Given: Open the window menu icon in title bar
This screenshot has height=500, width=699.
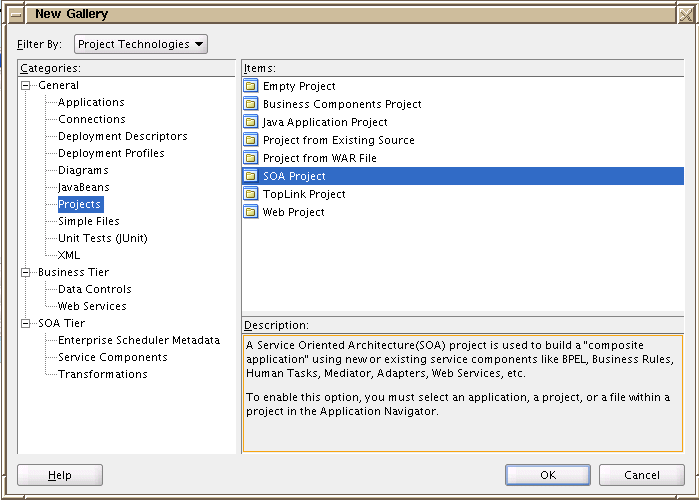Looking at the screenshot, I should pos(16,15).
